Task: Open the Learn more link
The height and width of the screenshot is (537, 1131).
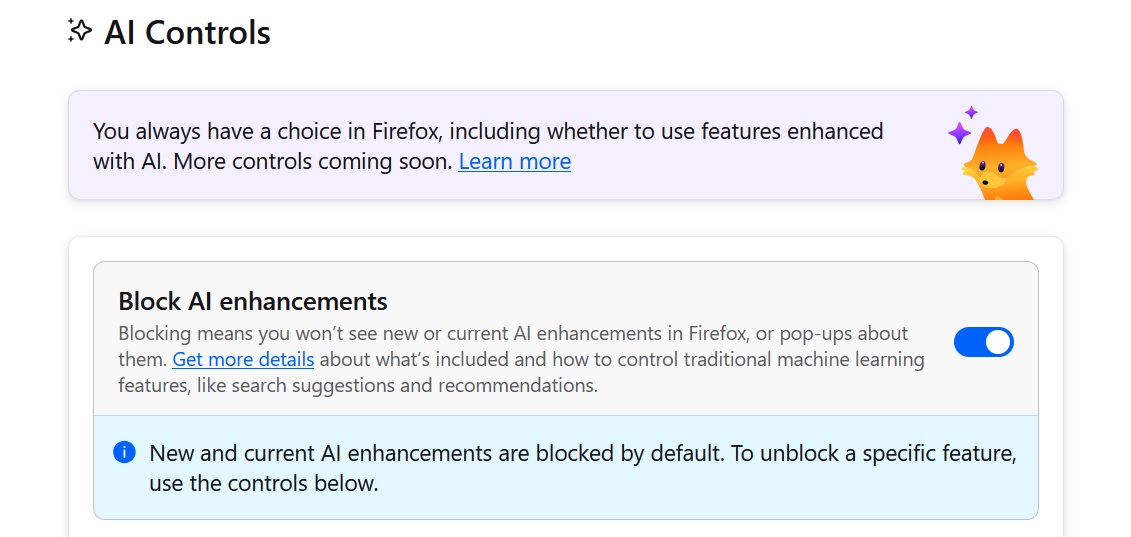Action: [x=514, y=162]
